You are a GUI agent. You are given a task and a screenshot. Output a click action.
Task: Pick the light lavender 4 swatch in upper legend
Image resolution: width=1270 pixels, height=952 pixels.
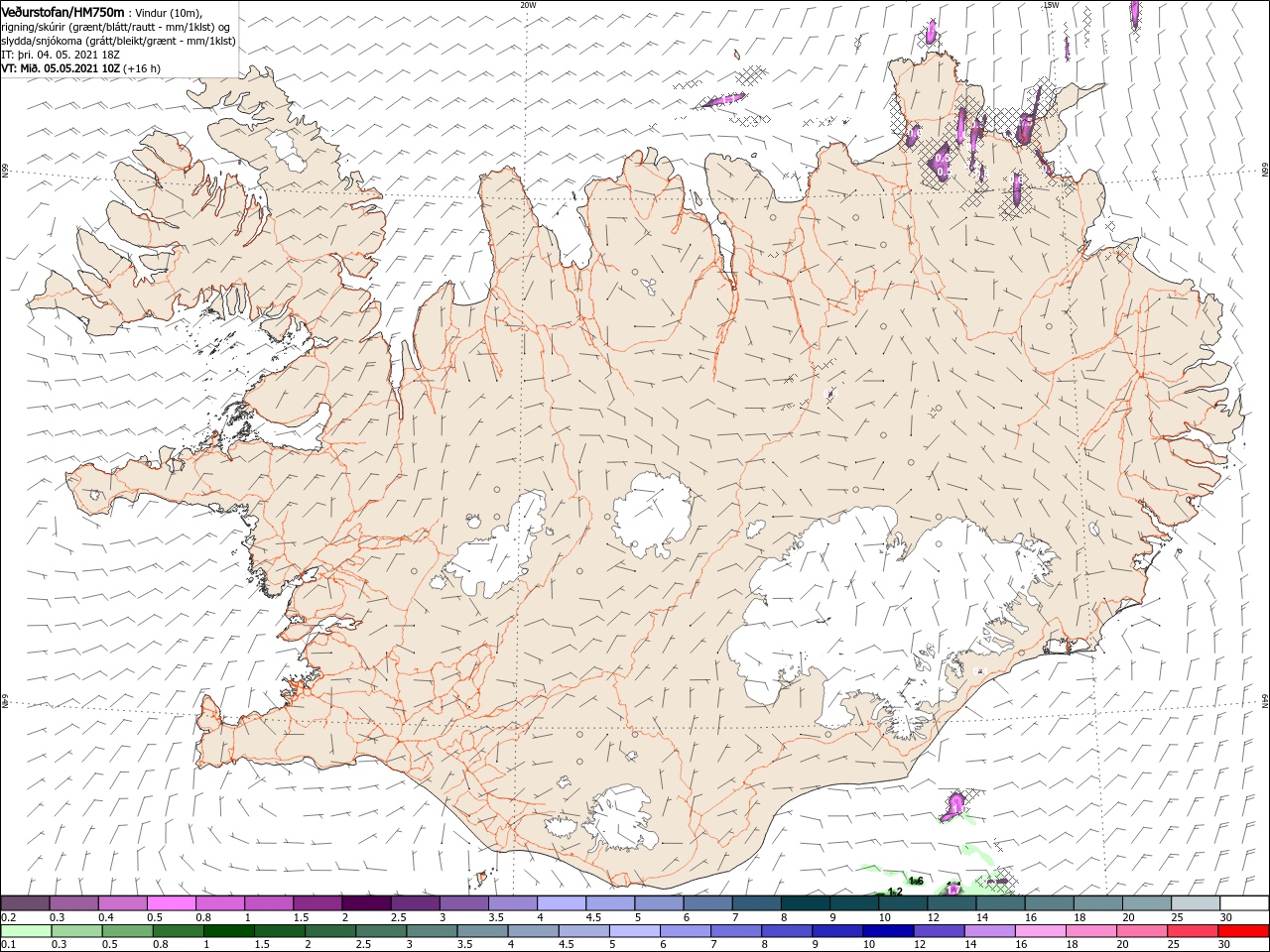562,903
